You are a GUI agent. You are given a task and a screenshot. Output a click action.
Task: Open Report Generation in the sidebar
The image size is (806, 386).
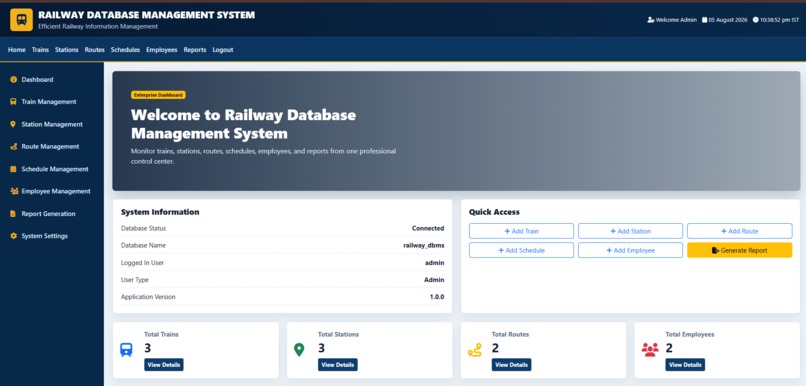[48, 214]
